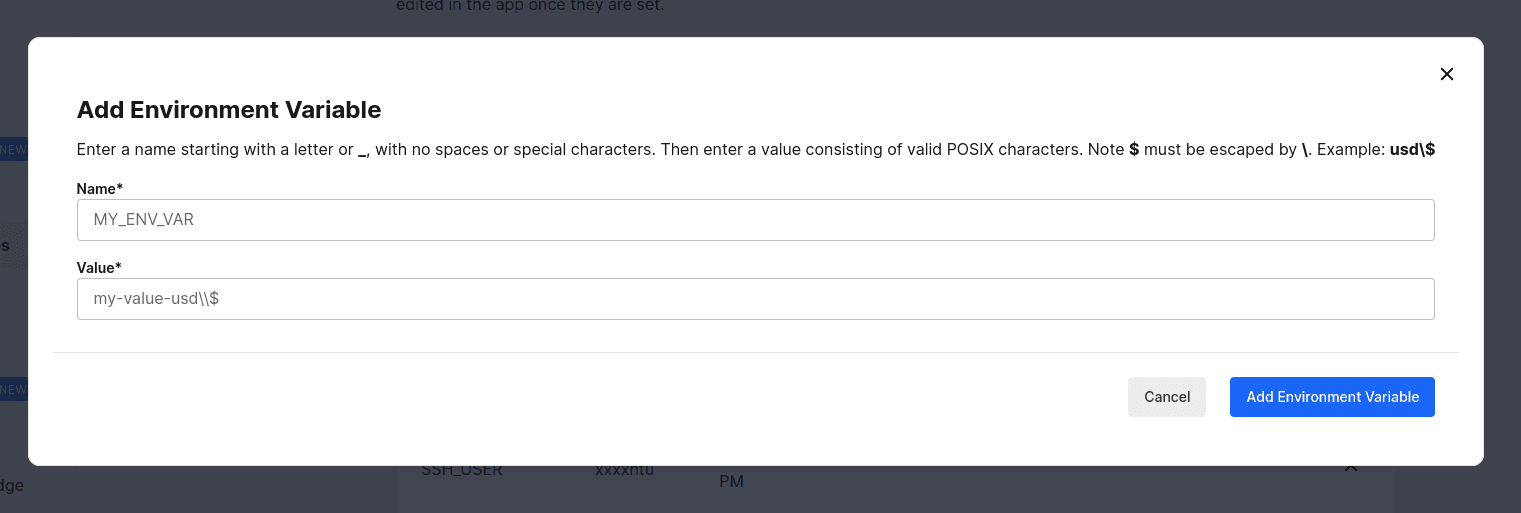Click the my-value-usd placeholder text
The image size is (1521, 513).
click(156, 299)
